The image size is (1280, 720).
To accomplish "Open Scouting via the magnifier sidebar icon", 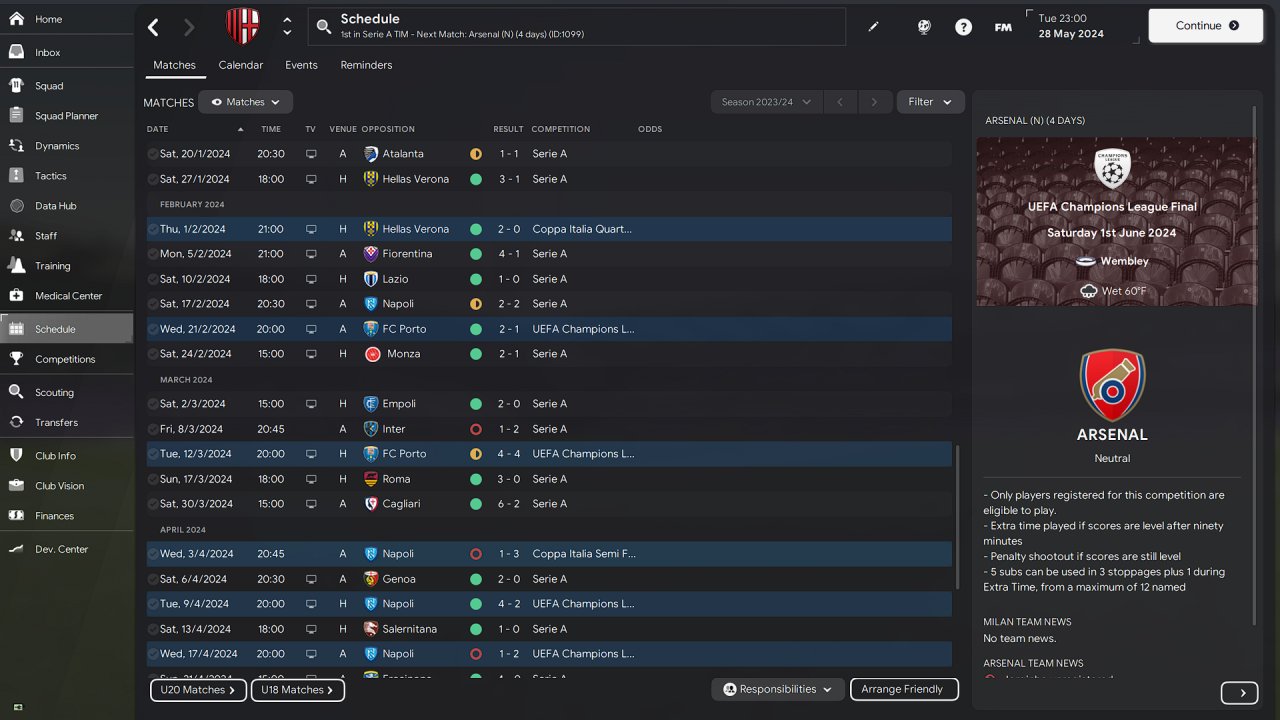I will tap(16, 392).
